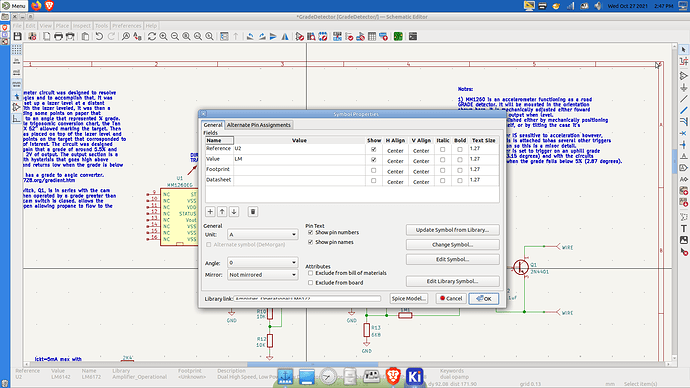Screen dimensions: 690x388
Task: Click the Spice Model button
Action: pyautogui.click(x=409, y=298)
